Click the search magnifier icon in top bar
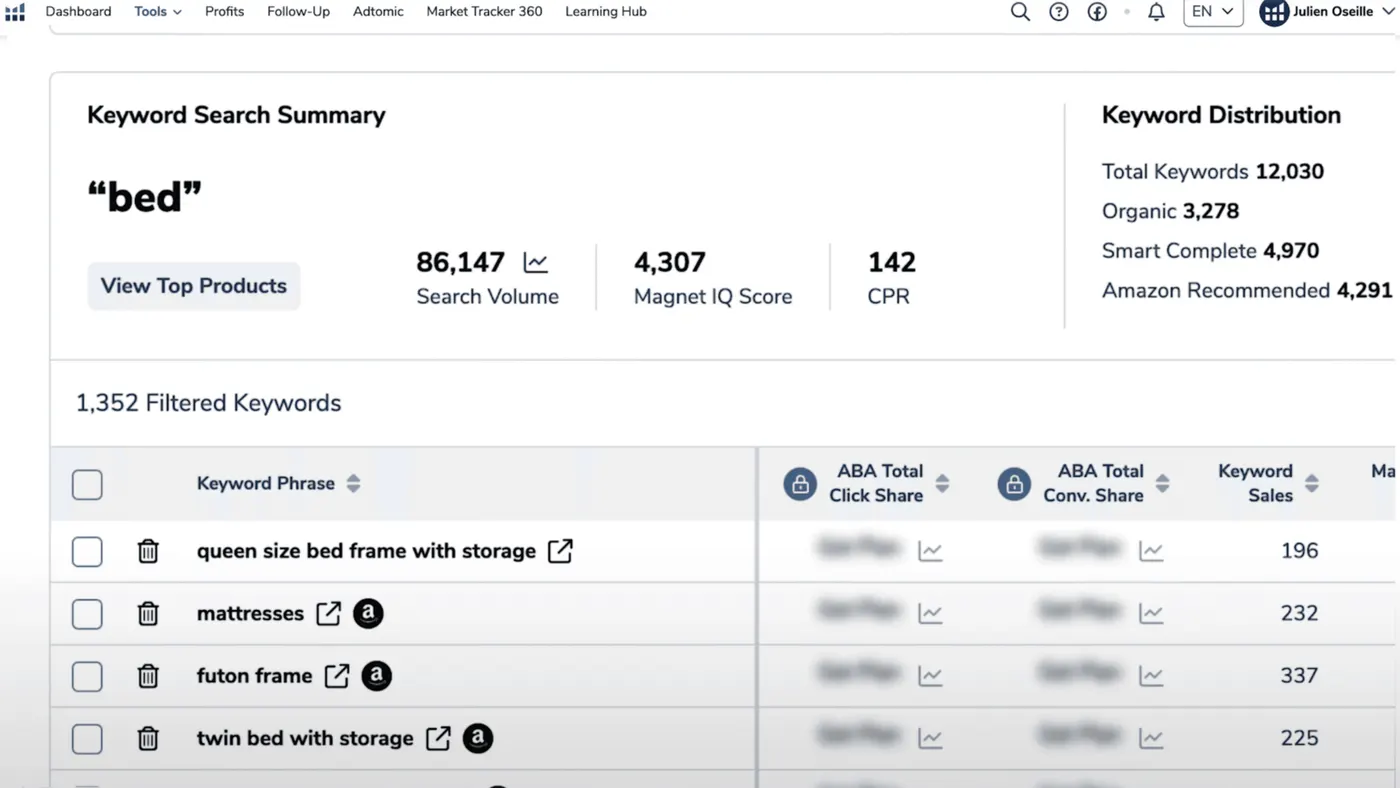 [1020, 12]
